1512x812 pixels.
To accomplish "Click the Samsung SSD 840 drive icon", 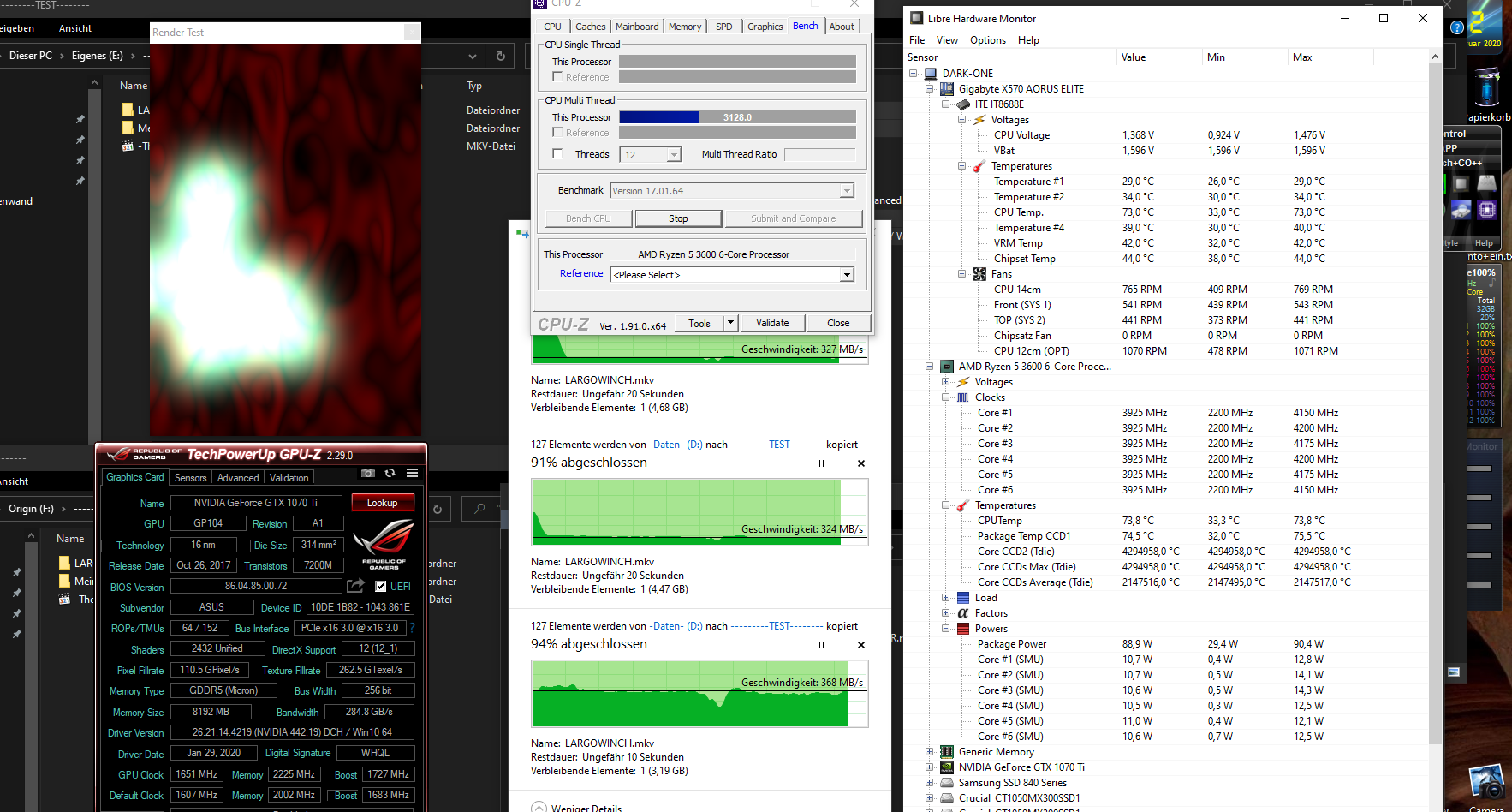I will 947,783.
